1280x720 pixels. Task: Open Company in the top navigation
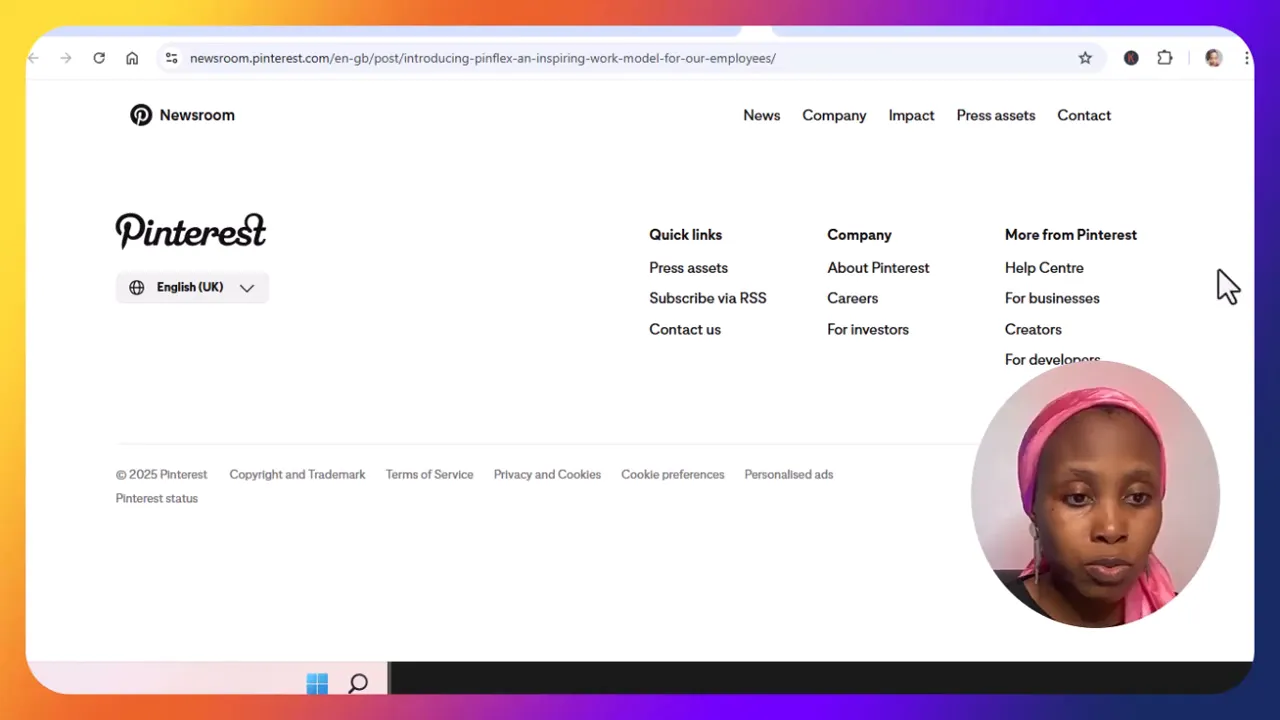click(x=834, y=115)
